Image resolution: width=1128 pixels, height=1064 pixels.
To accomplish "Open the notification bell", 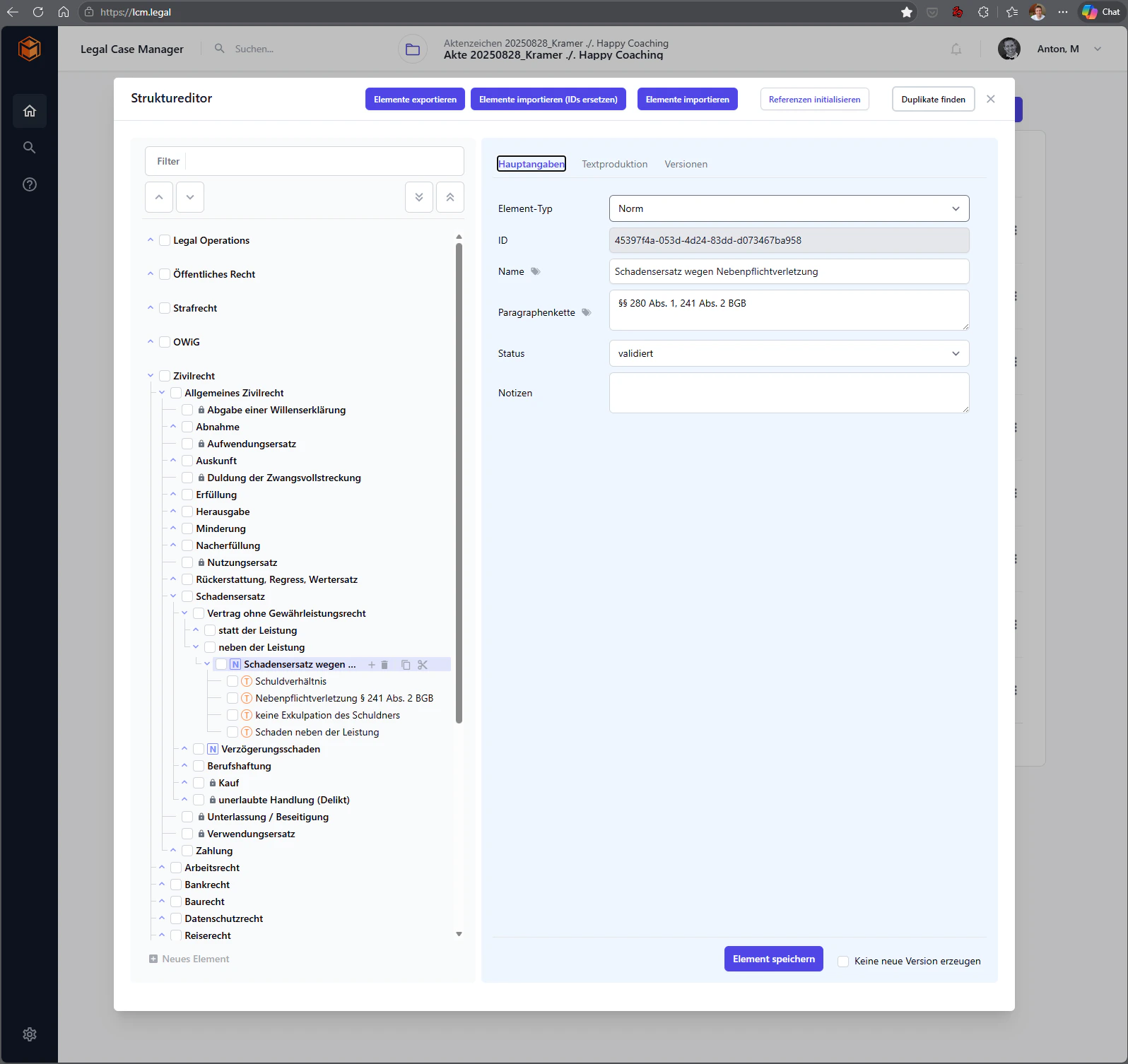I will click(956, 49).
